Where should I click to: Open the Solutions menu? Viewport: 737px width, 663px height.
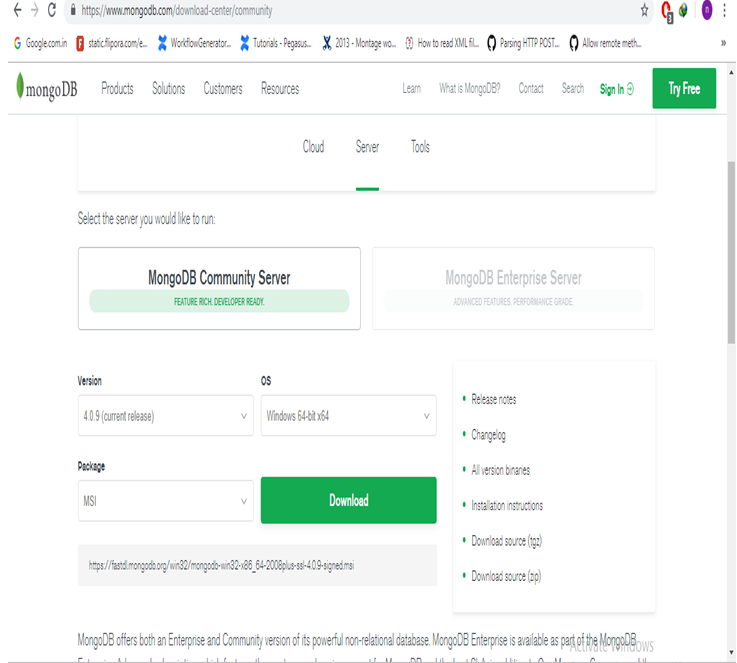pos(168,88)
